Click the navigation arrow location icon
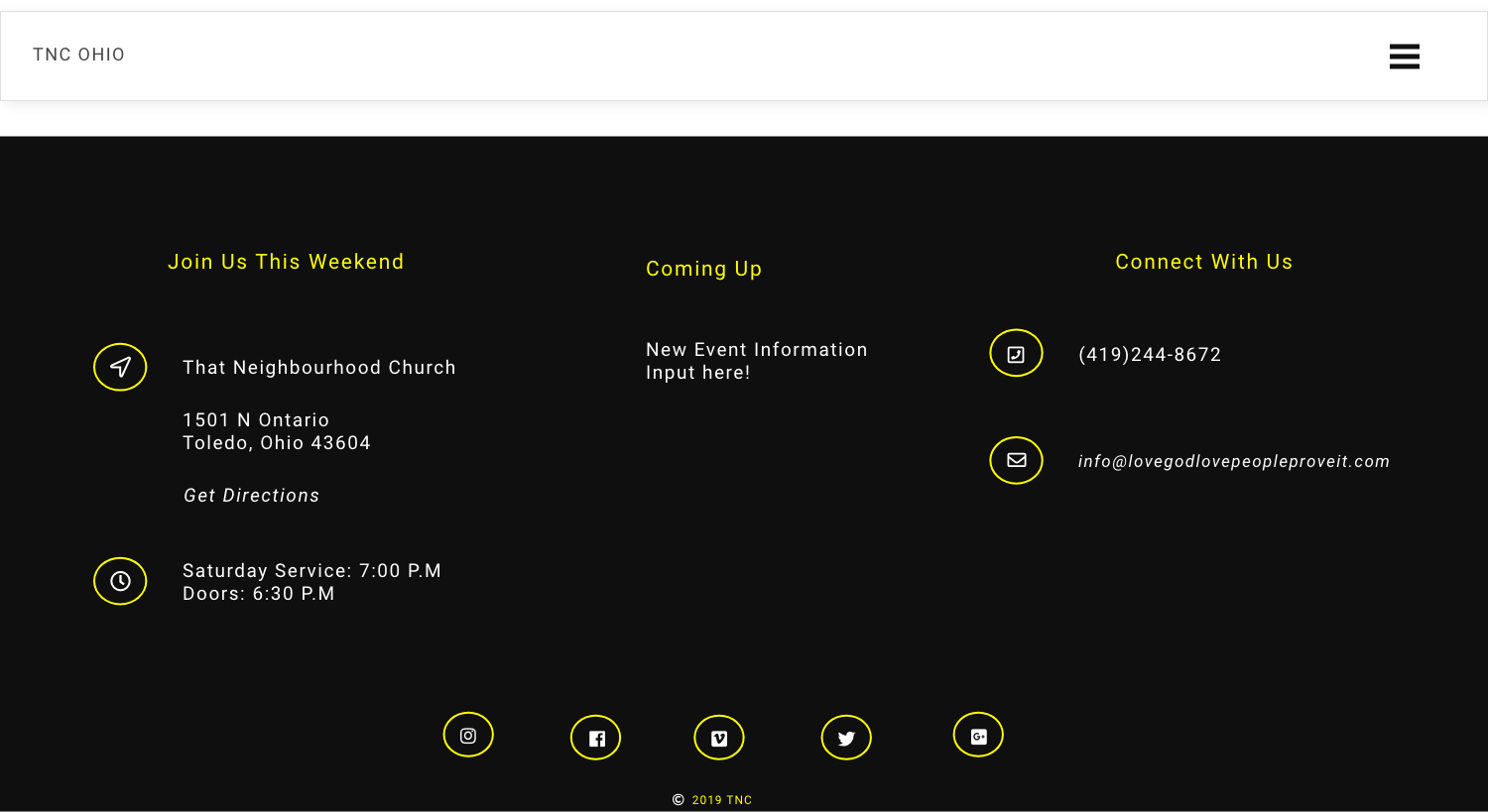This screenshot has width=1488, height=812. pos(120,367)
